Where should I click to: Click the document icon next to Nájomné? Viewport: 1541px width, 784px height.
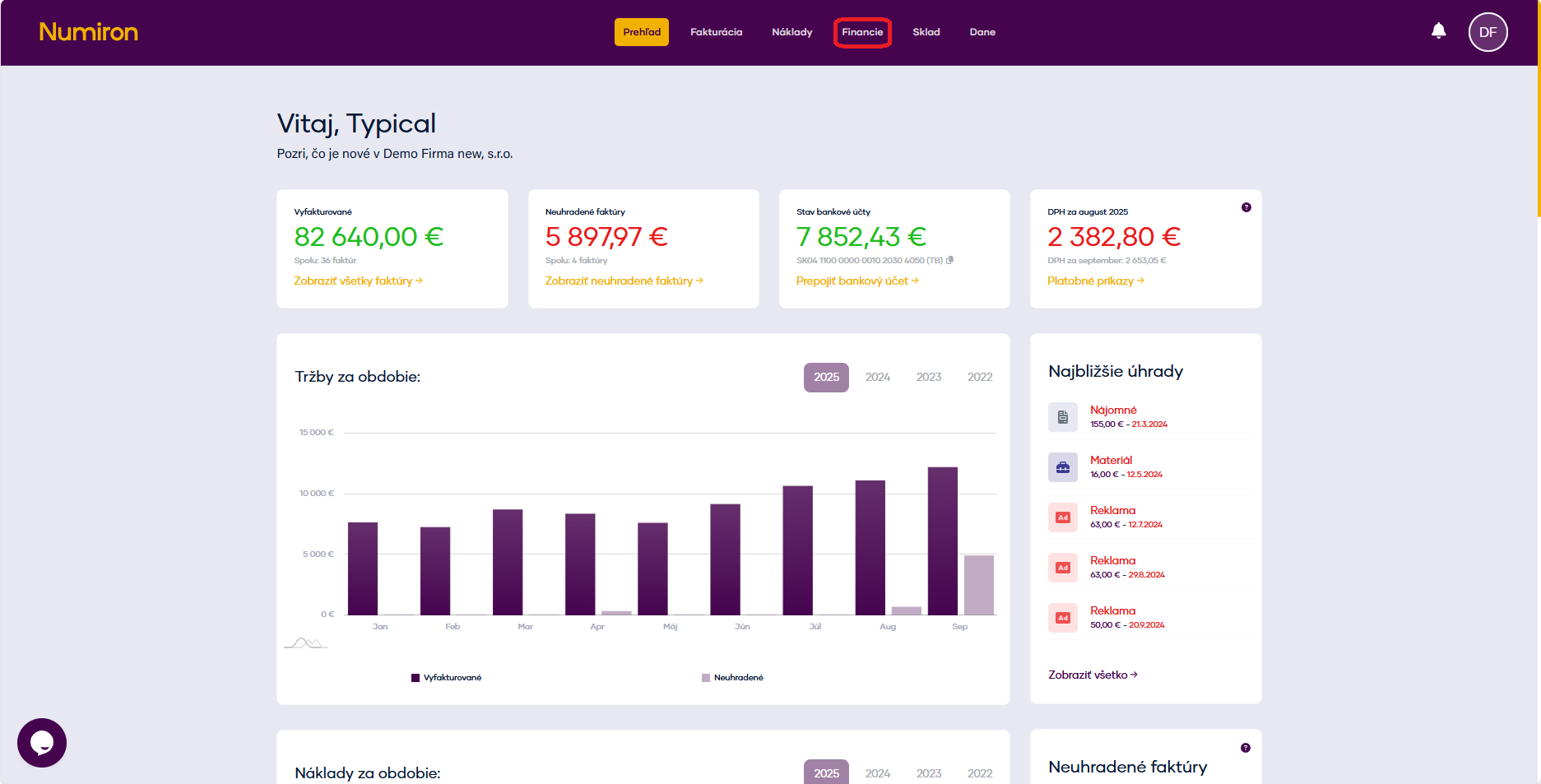(1062, 417)
